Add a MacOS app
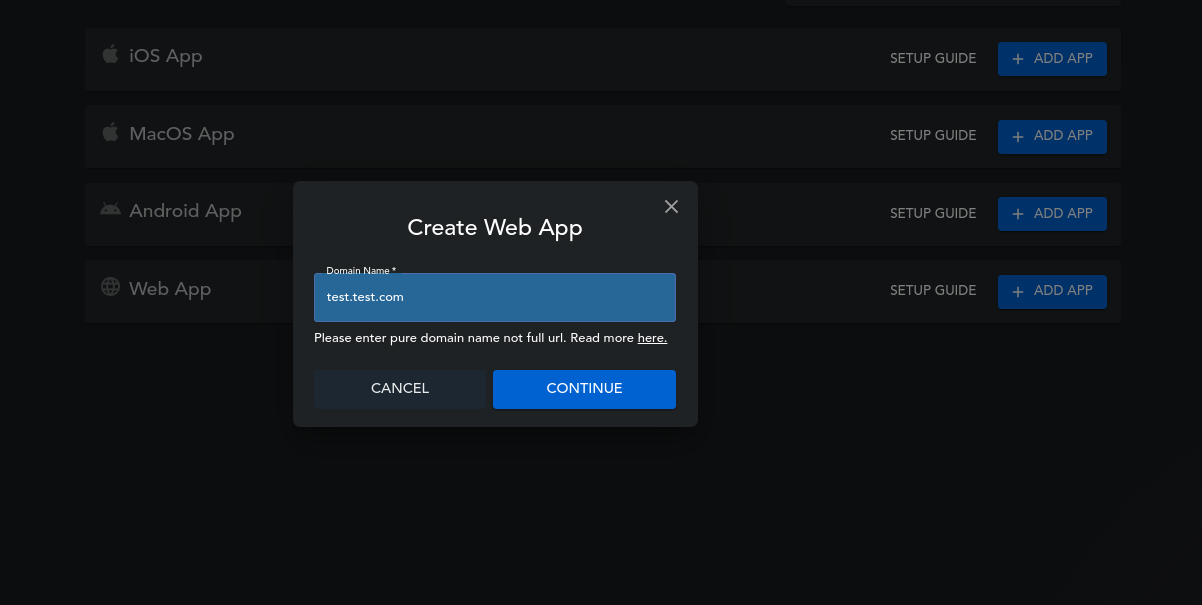The height and width of the screenshot is (605, 1202). pos(1052,136)
